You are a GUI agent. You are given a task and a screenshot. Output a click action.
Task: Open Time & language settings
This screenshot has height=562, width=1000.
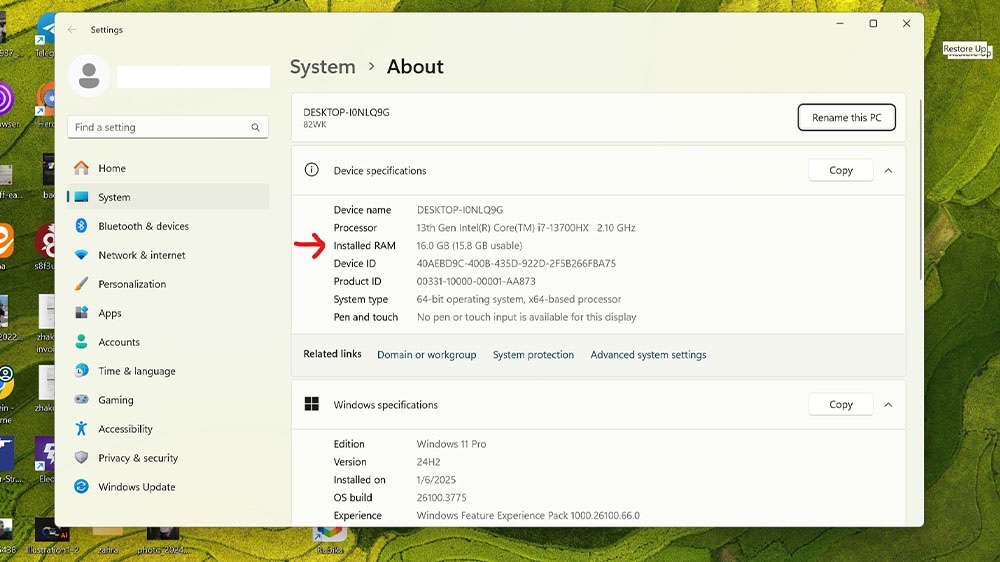click(168, 371)
